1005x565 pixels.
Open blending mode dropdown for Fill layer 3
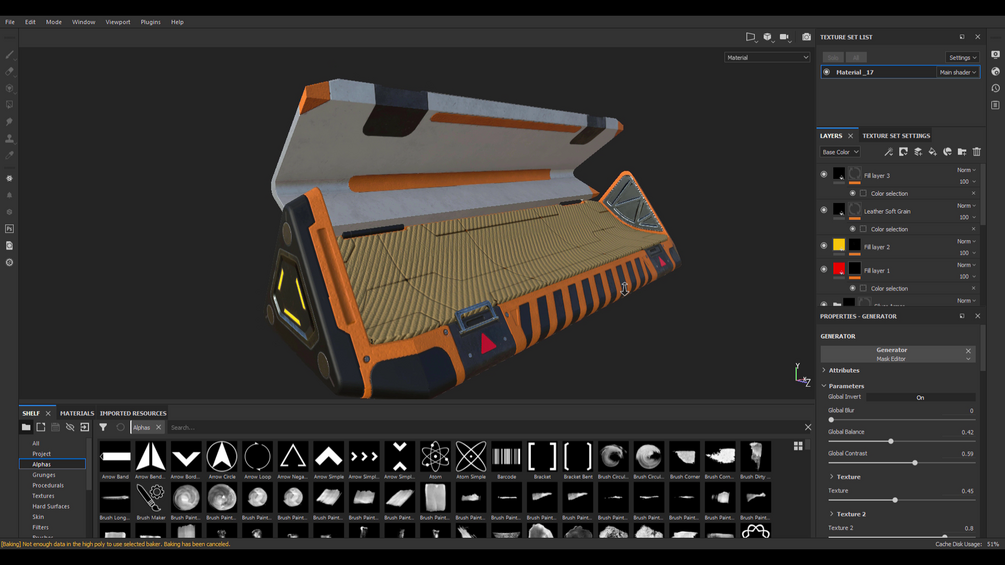point(966,170)
